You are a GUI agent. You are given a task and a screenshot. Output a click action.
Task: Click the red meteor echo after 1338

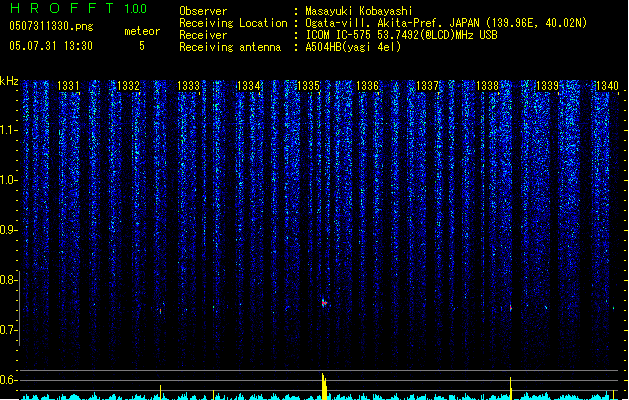511,308
